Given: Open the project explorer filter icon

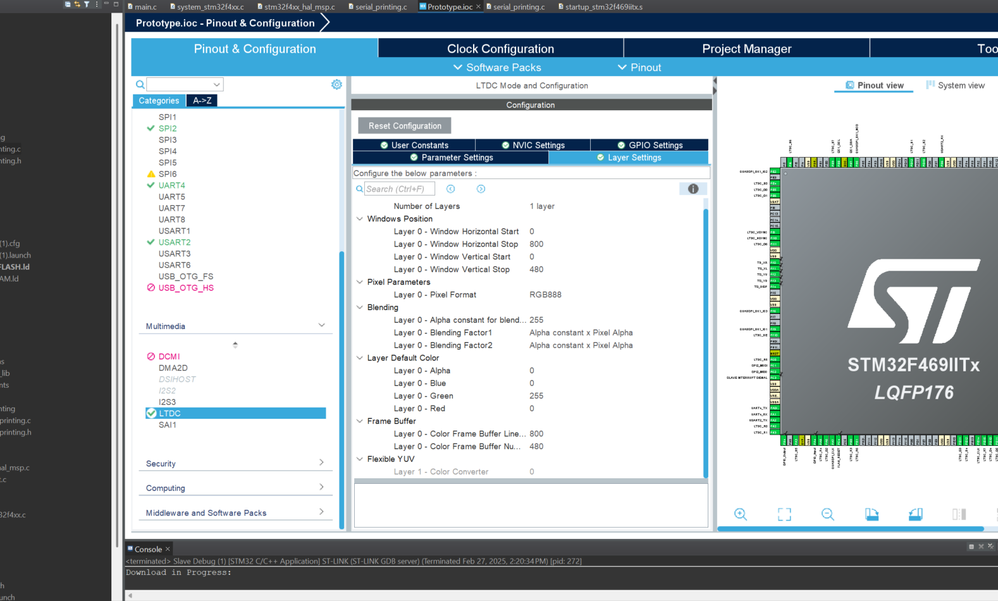Looking at the screenshot, I should pos(87,4).
